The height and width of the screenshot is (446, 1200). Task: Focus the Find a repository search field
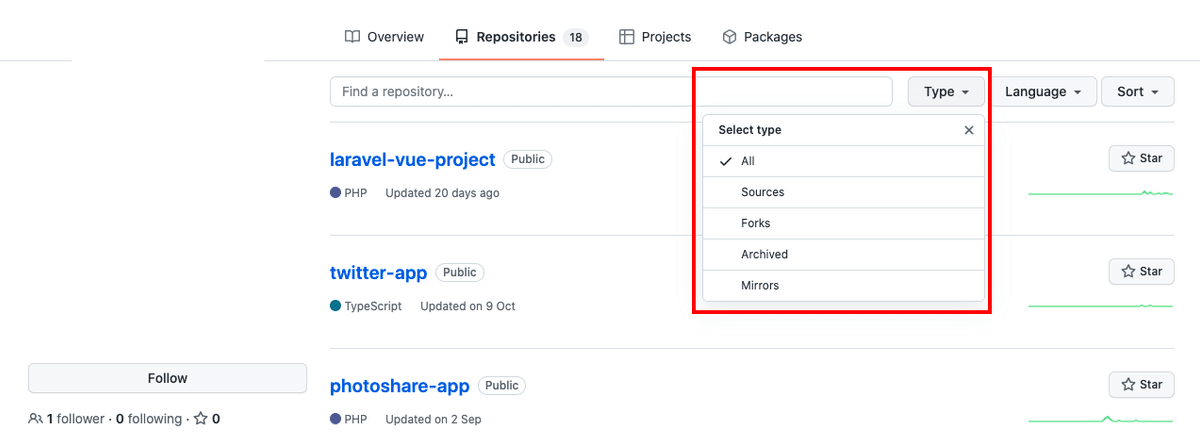click(x=611, y=91)
